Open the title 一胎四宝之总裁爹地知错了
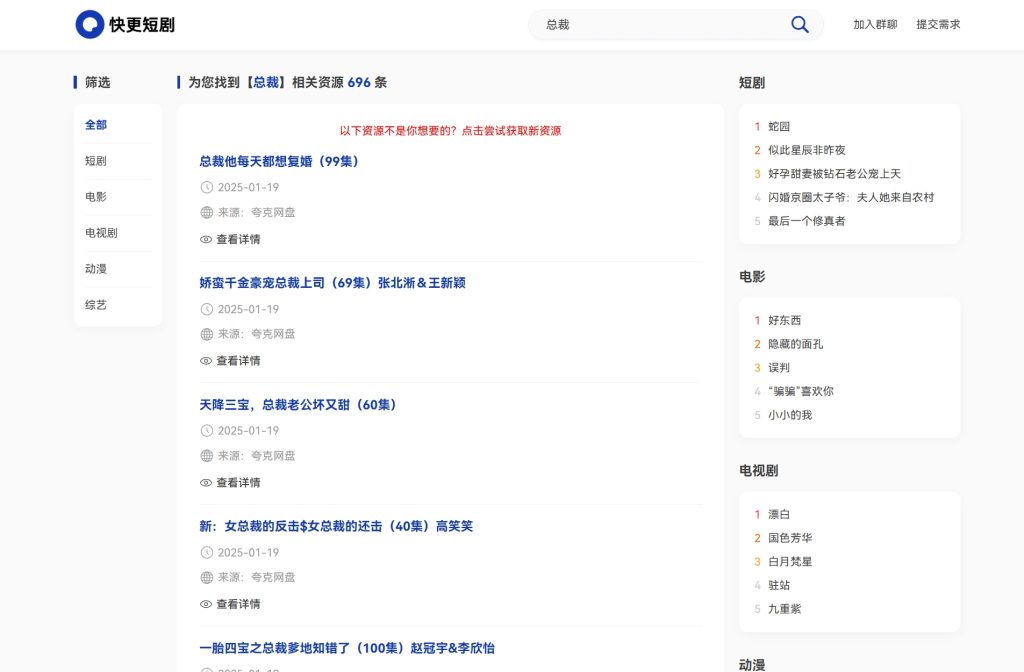Image resolution: width=1024 pixels, height=672 pixels. pos(347,648)
